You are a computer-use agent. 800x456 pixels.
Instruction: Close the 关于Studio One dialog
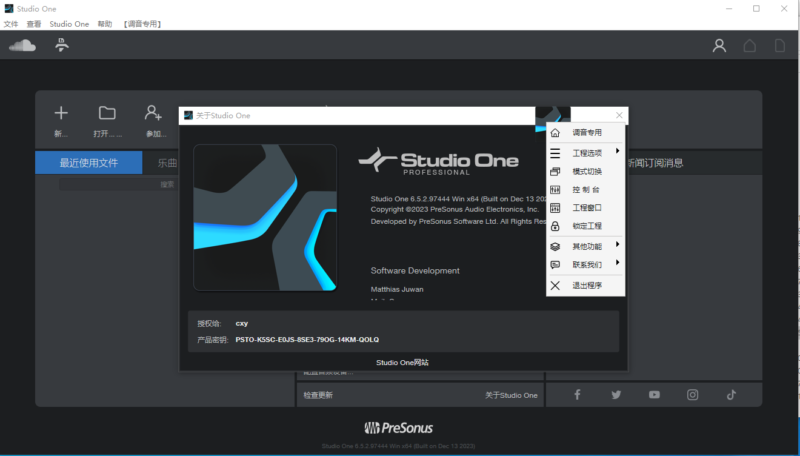619,115
